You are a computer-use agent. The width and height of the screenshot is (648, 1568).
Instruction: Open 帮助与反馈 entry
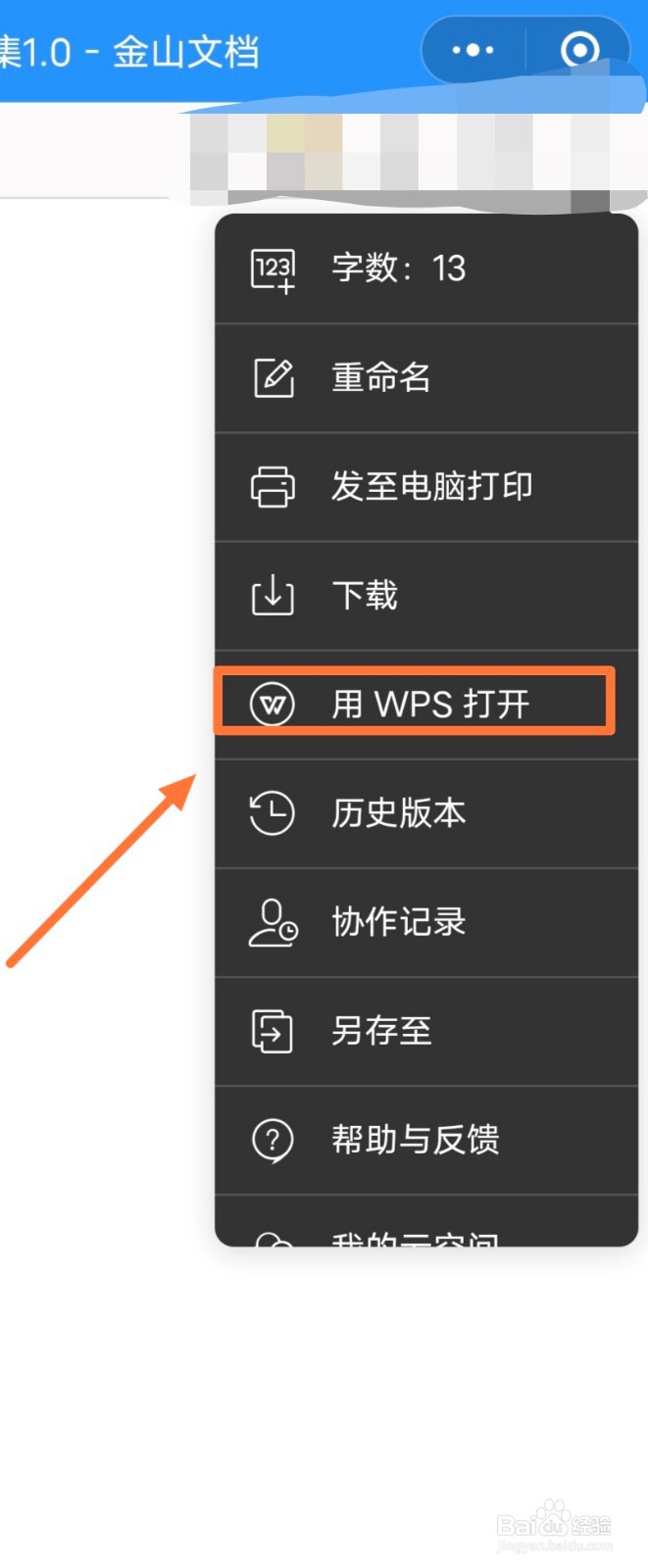[426, 1140]
